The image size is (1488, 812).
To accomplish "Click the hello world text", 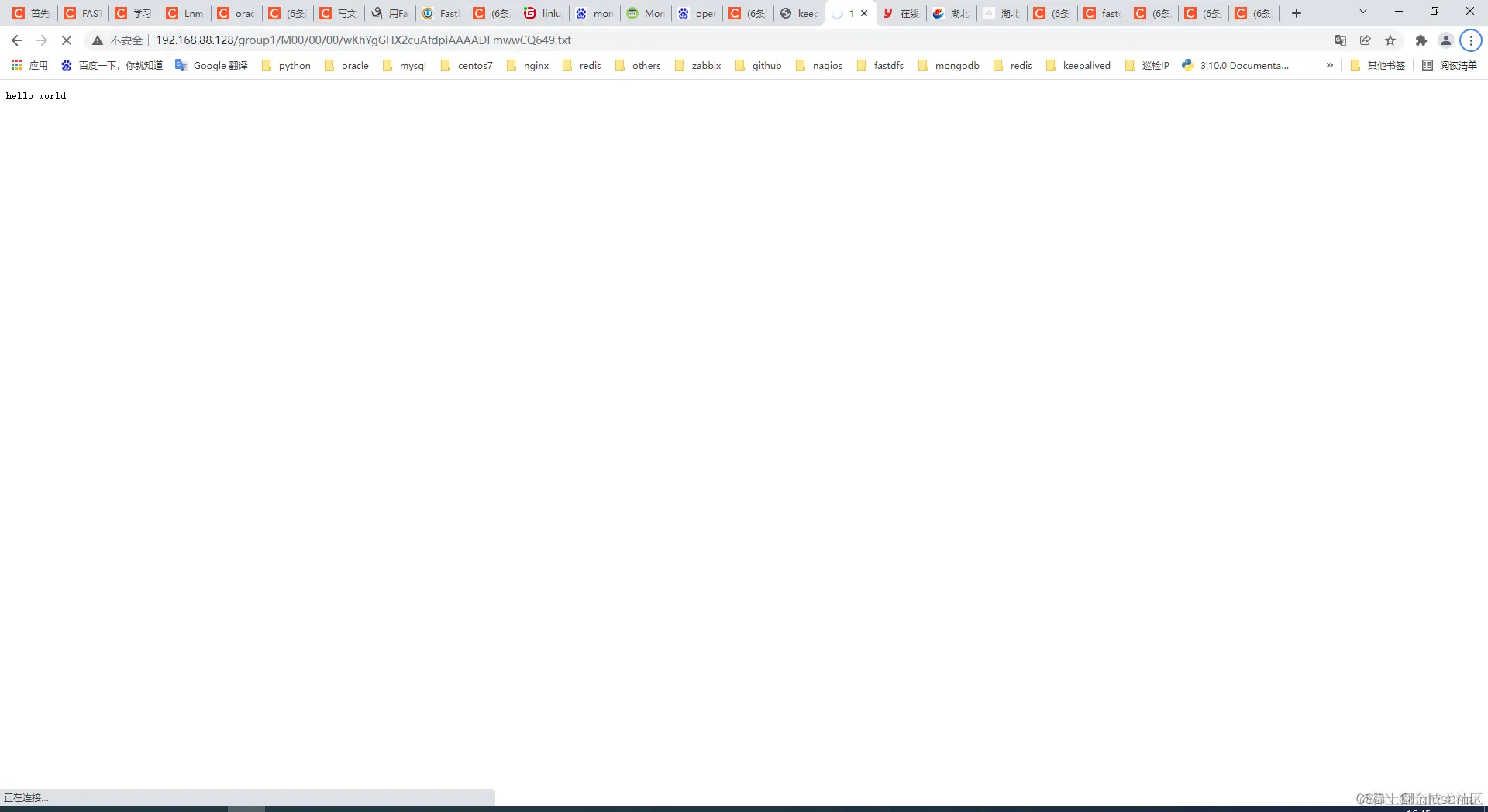I will (x=36, y=96).
